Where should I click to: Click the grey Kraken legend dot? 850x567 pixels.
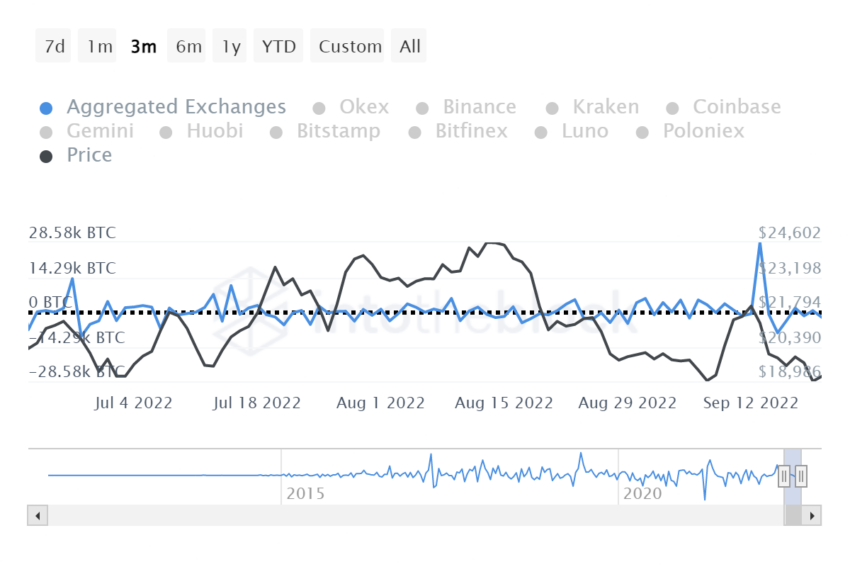point(552,108)
